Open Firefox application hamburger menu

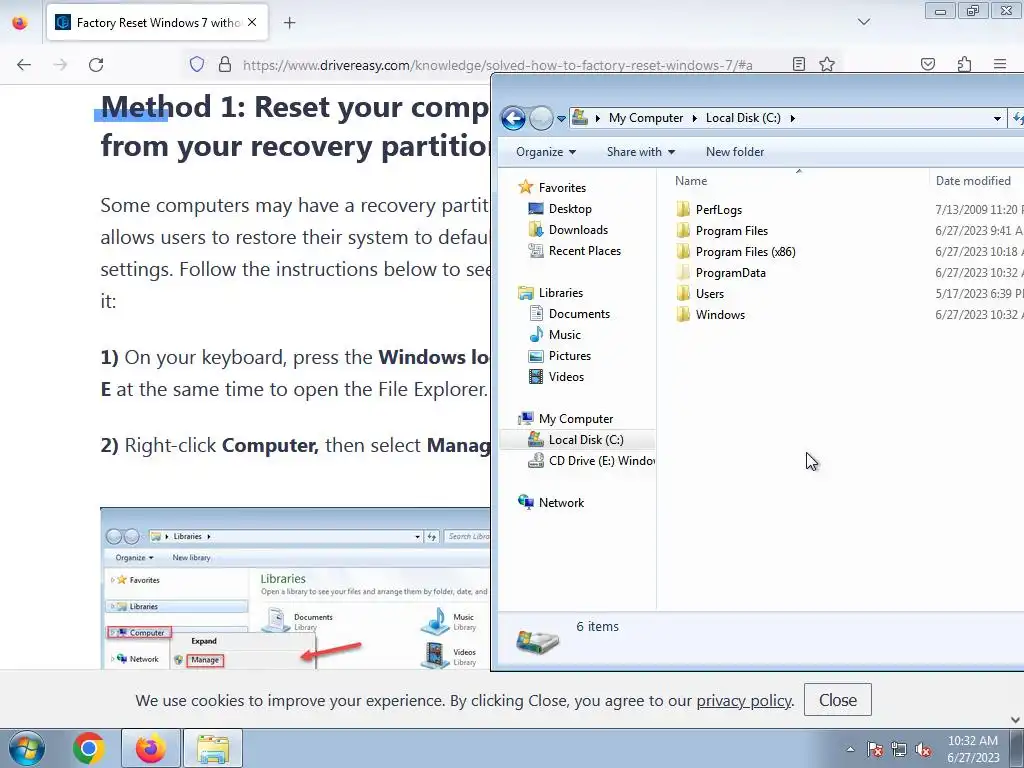pyautogui.click(x=1000, y=64)
